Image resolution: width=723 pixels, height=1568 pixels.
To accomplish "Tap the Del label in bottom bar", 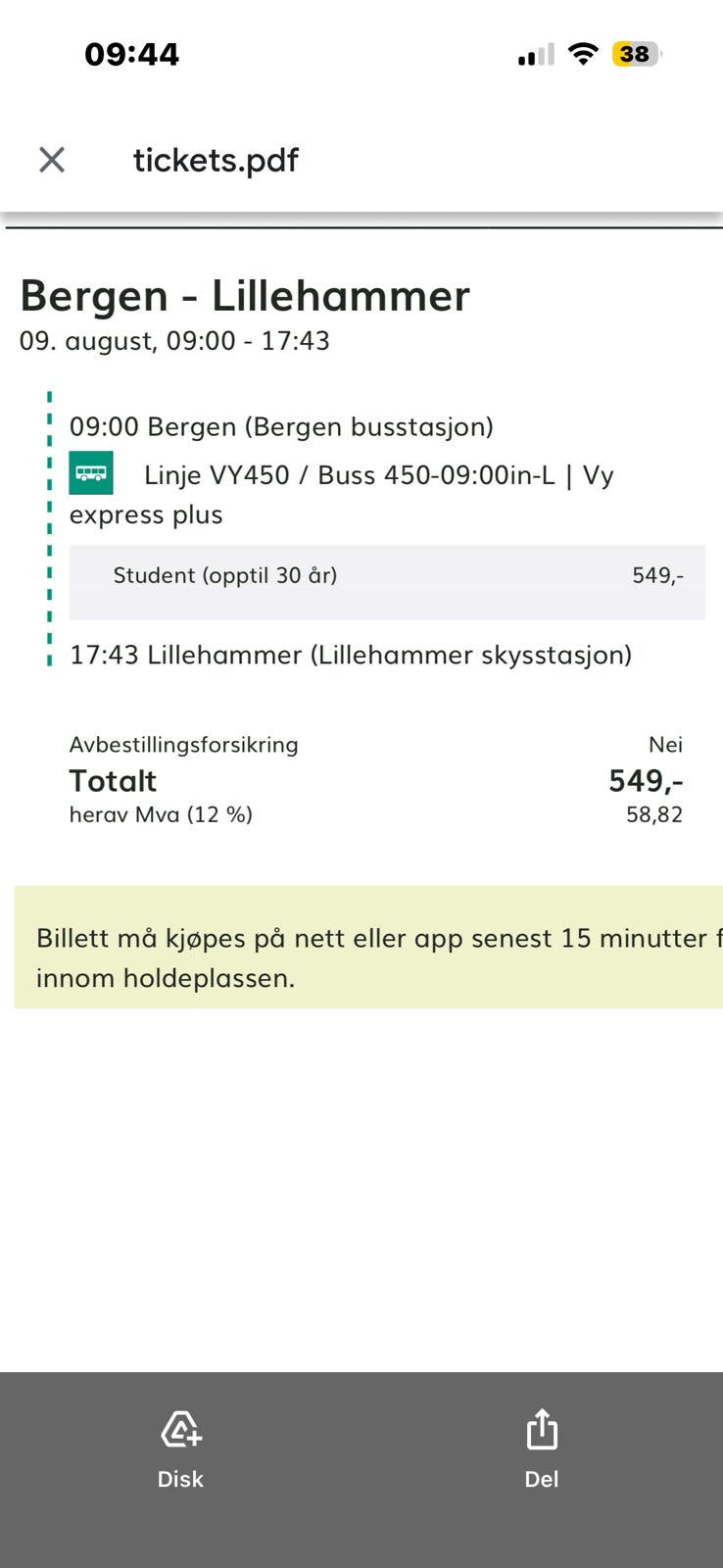I will click(x=542, y=1479).
